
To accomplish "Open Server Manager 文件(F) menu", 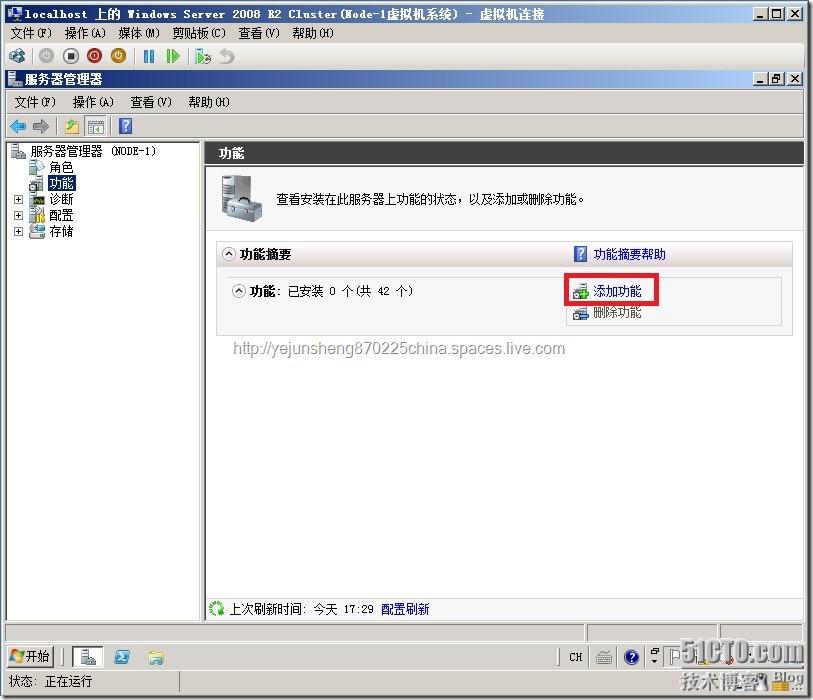I will tap(35, 102).
